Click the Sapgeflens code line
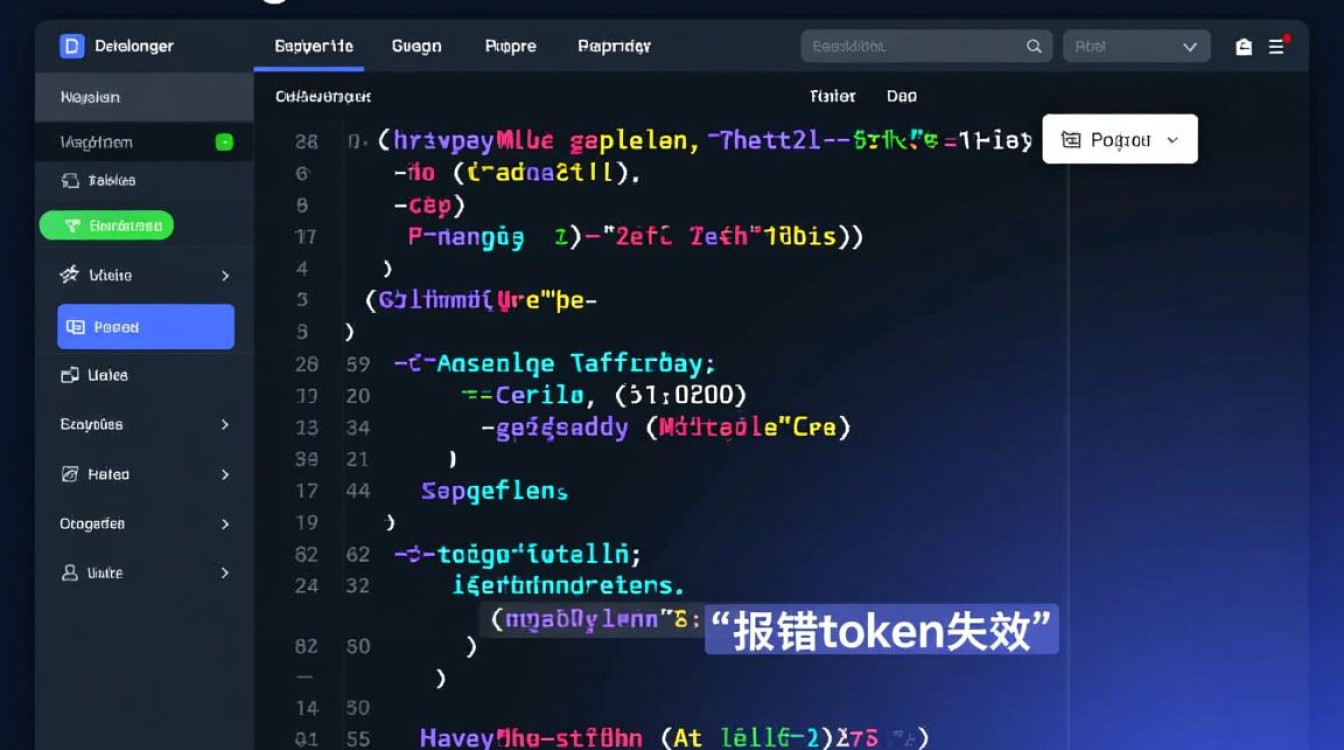 (494, 491)
